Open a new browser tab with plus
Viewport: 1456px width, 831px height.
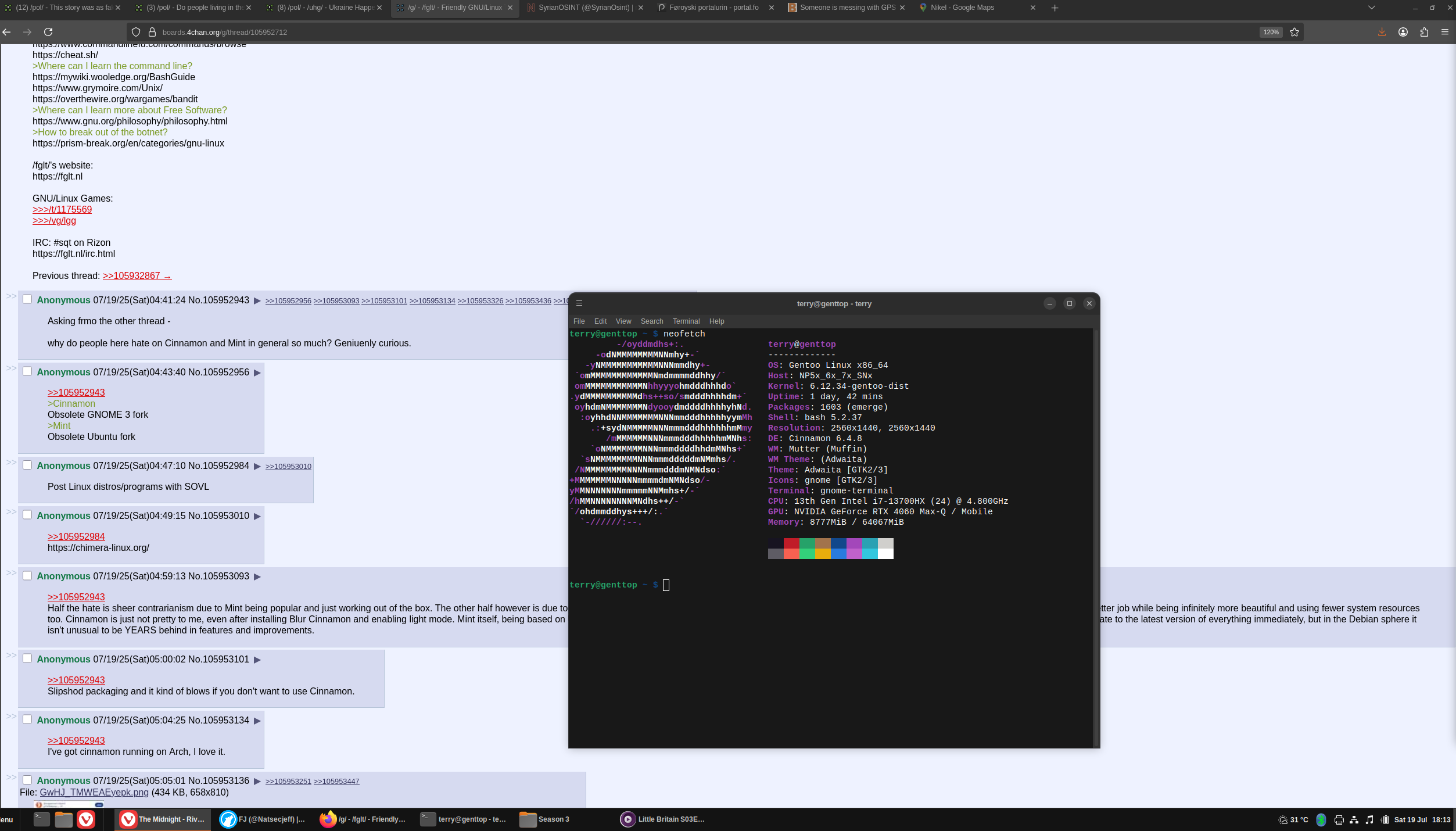point(1055,8)
